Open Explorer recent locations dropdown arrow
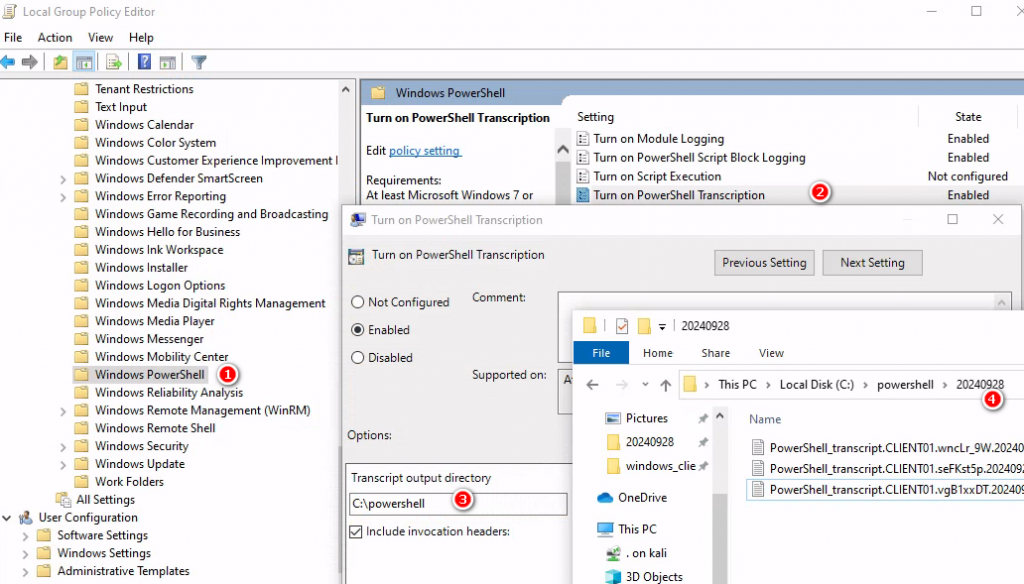 tap(645, 385)
